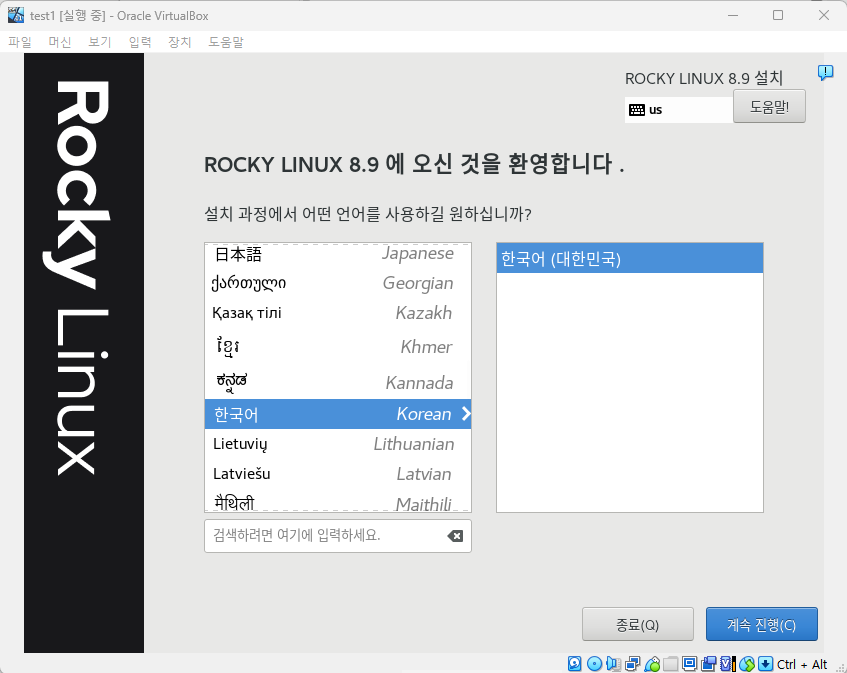Select 한국어 (대한민국) locale entry

point(629,258)
